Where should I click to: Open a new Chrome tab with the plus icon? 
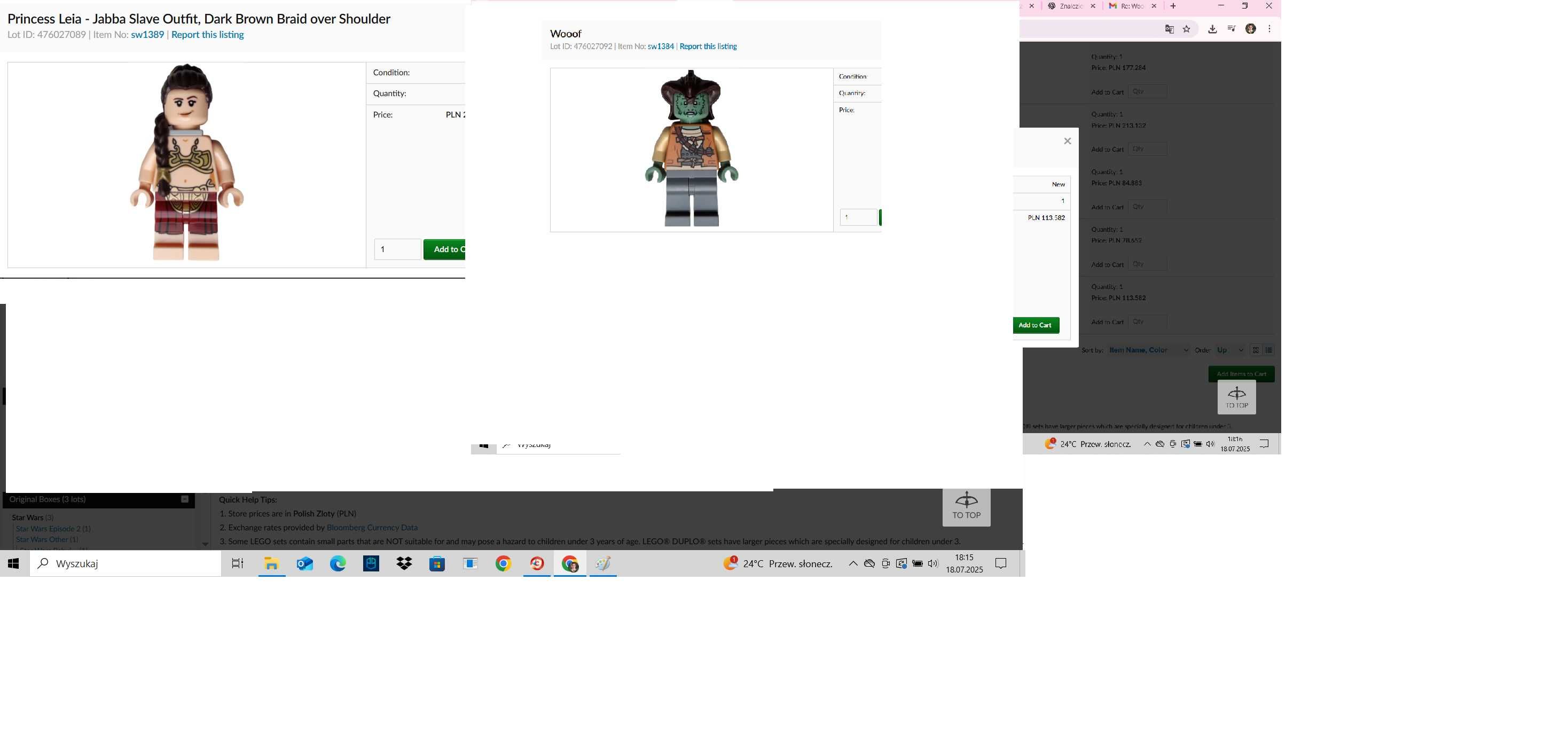coord(1173,6)
